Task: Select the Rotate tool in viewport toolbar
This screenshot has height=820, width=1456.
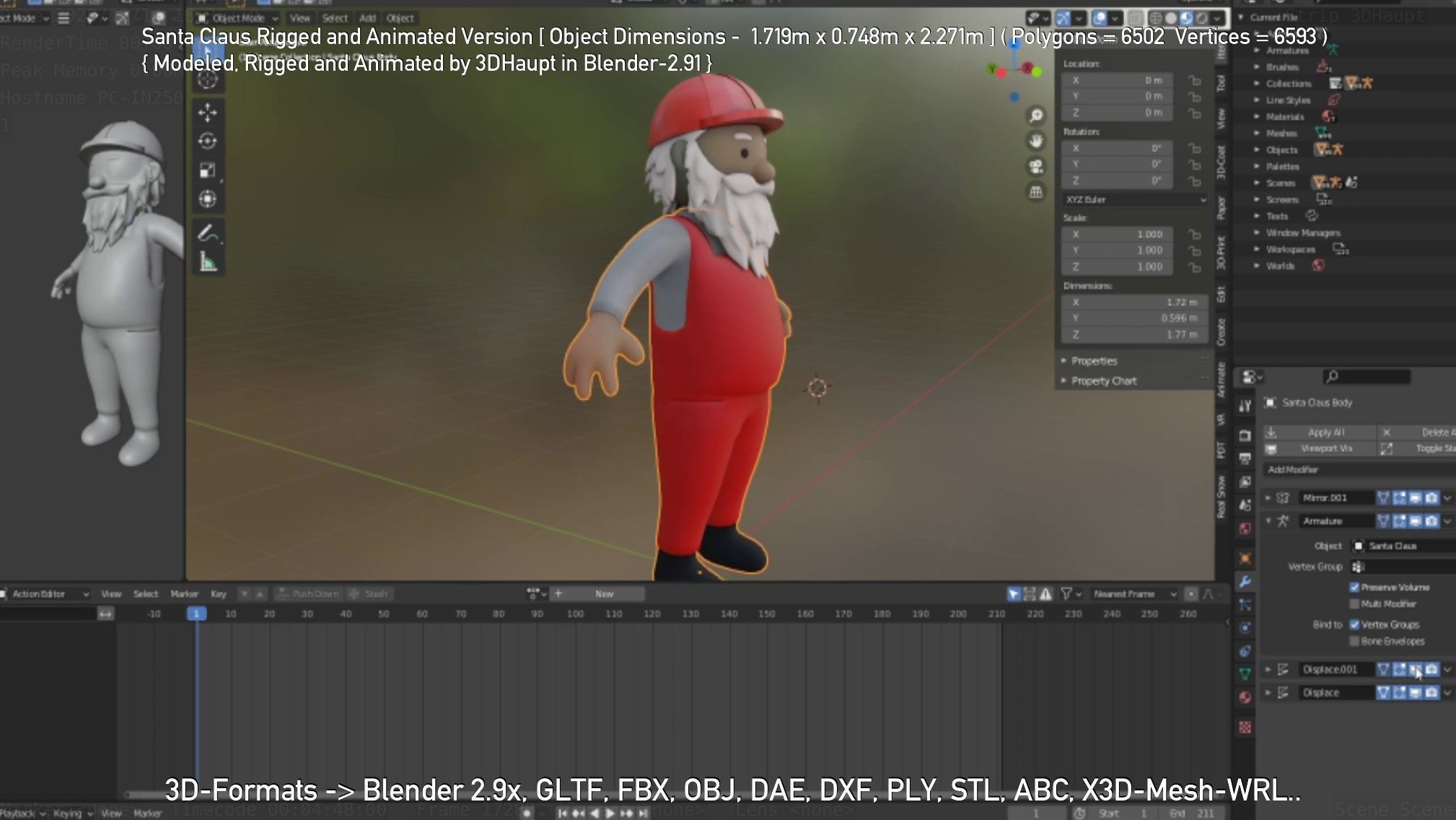Action: tap(208, 141)
